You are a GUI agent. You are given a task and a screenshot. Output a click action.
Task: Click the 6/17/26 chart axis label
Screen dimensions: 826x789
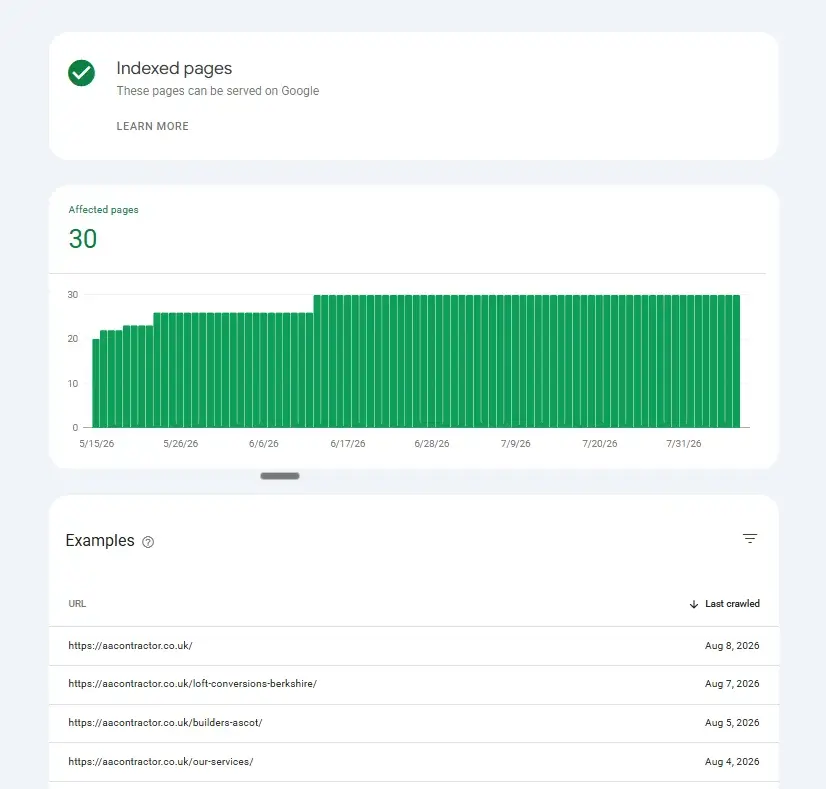[348, 443]
